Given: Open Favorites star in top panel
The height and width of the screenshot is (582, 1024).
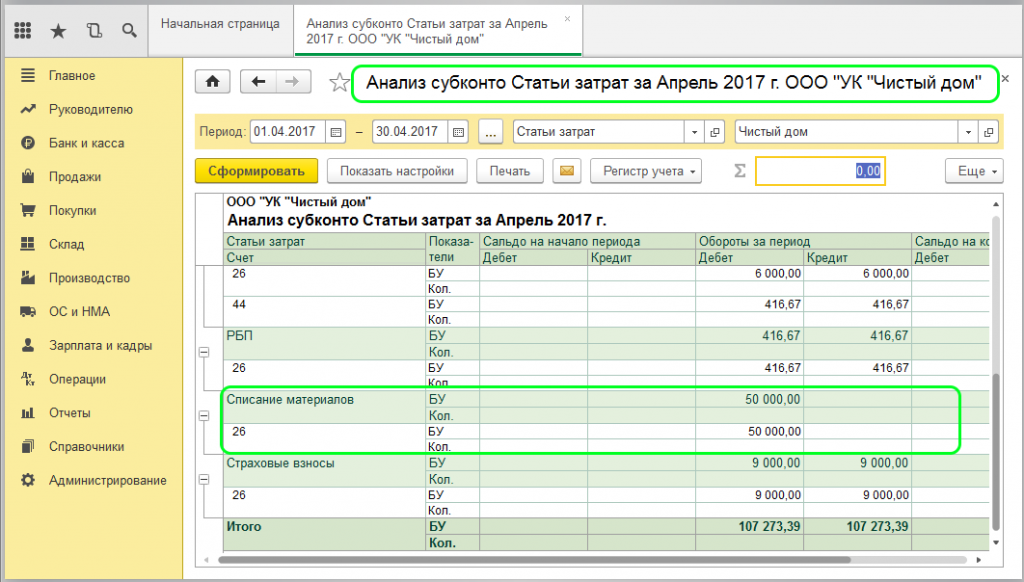Looking at the screenshot, I should pyautogui.click(x=58, y=30).
